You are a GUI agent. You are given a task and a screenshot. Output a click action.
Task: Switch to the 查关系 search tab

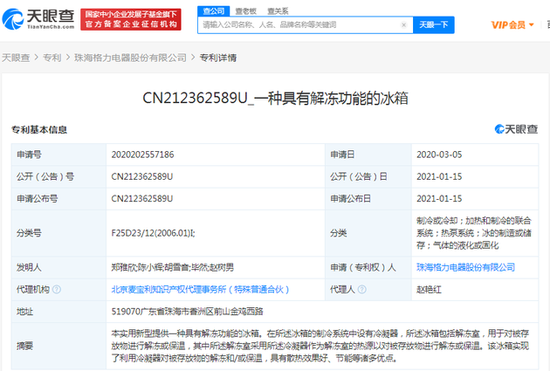click(x=278, y=11)
